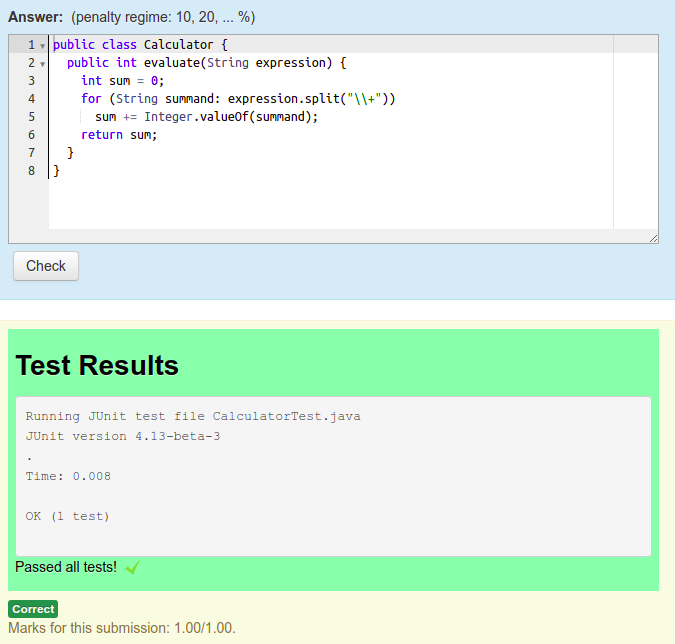Click 'OK (1 test)' output line

[68, 516]
